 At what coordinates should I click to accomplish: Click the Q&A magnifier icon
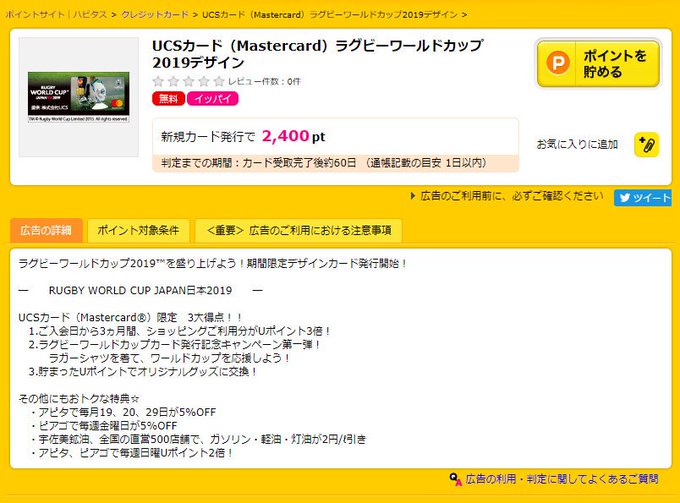click(x=455, y=479)
